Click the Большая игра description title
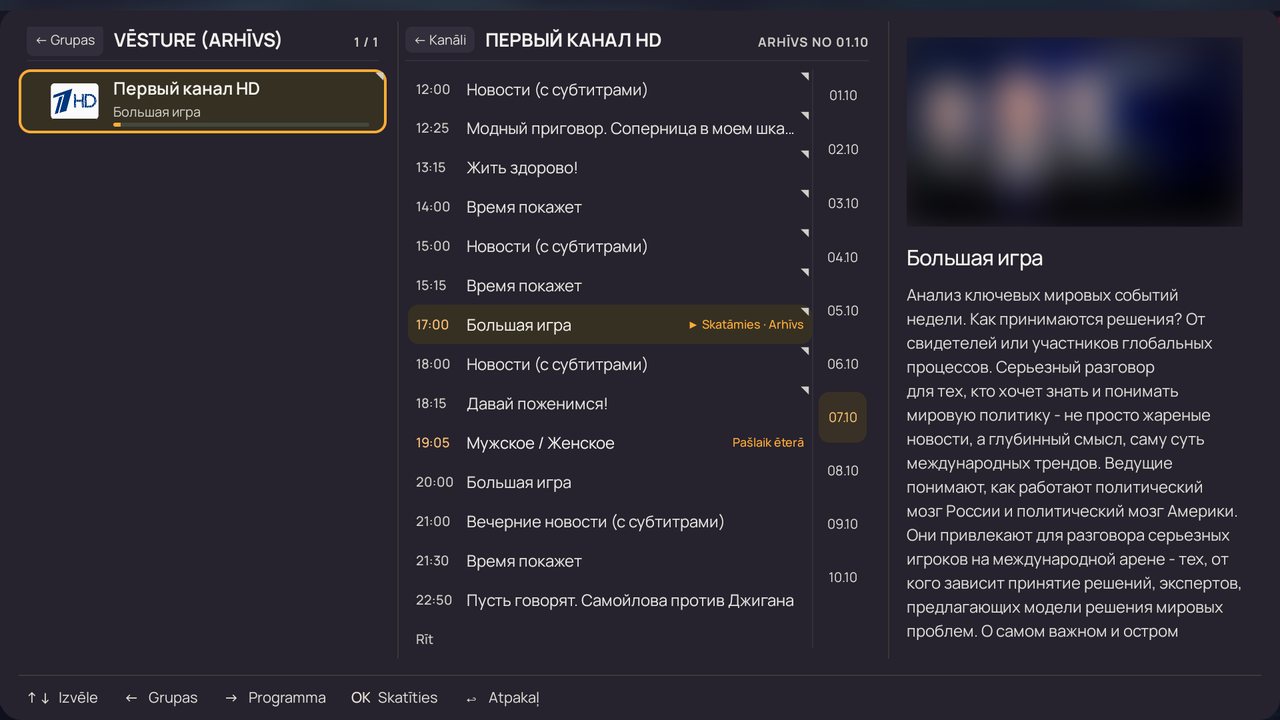The image size is (1280, 720). pyautogui.click(x=975, y=258)
